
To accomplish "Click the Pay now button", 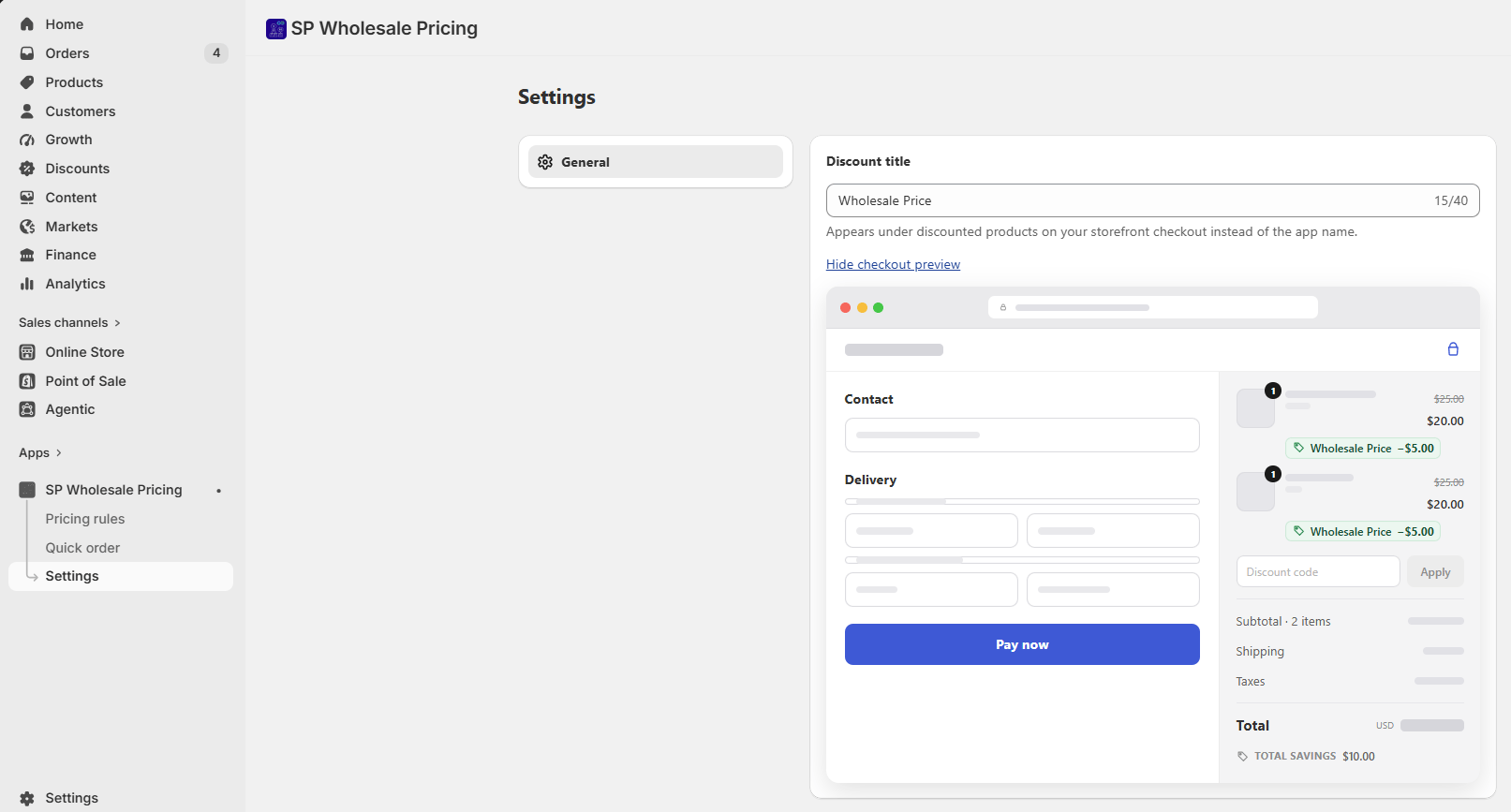I will pyautogui.click(x=1022, y=644).
